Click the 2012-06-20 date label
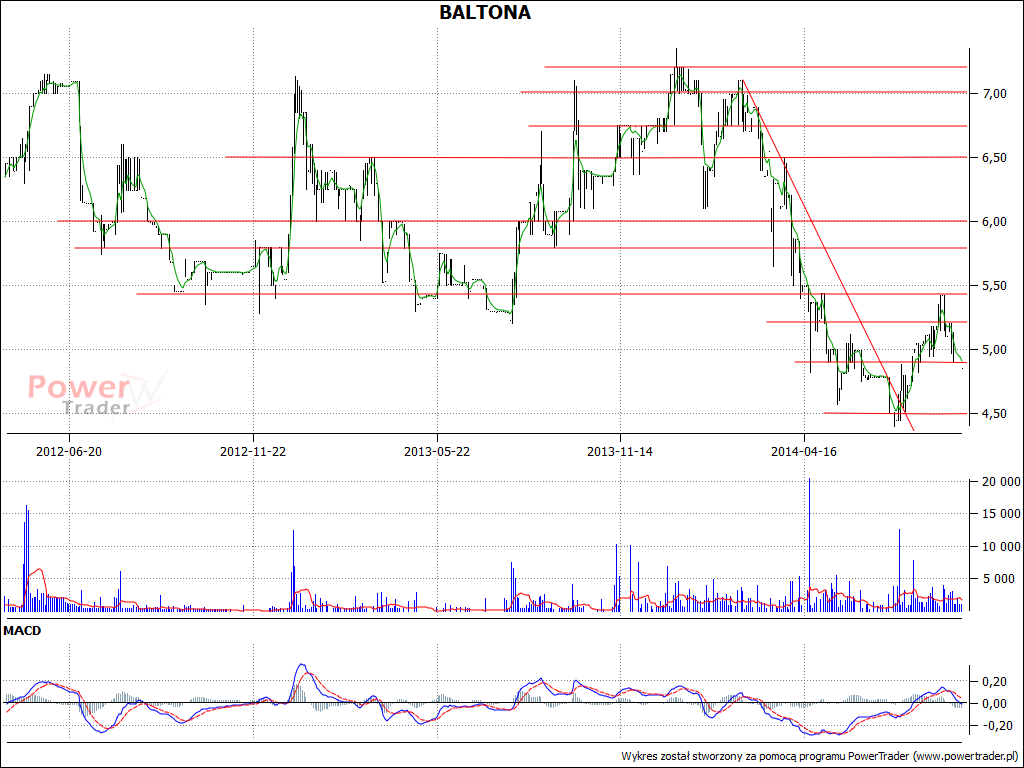The height and width of the screenshot is (768, 1024). (69, 451)
